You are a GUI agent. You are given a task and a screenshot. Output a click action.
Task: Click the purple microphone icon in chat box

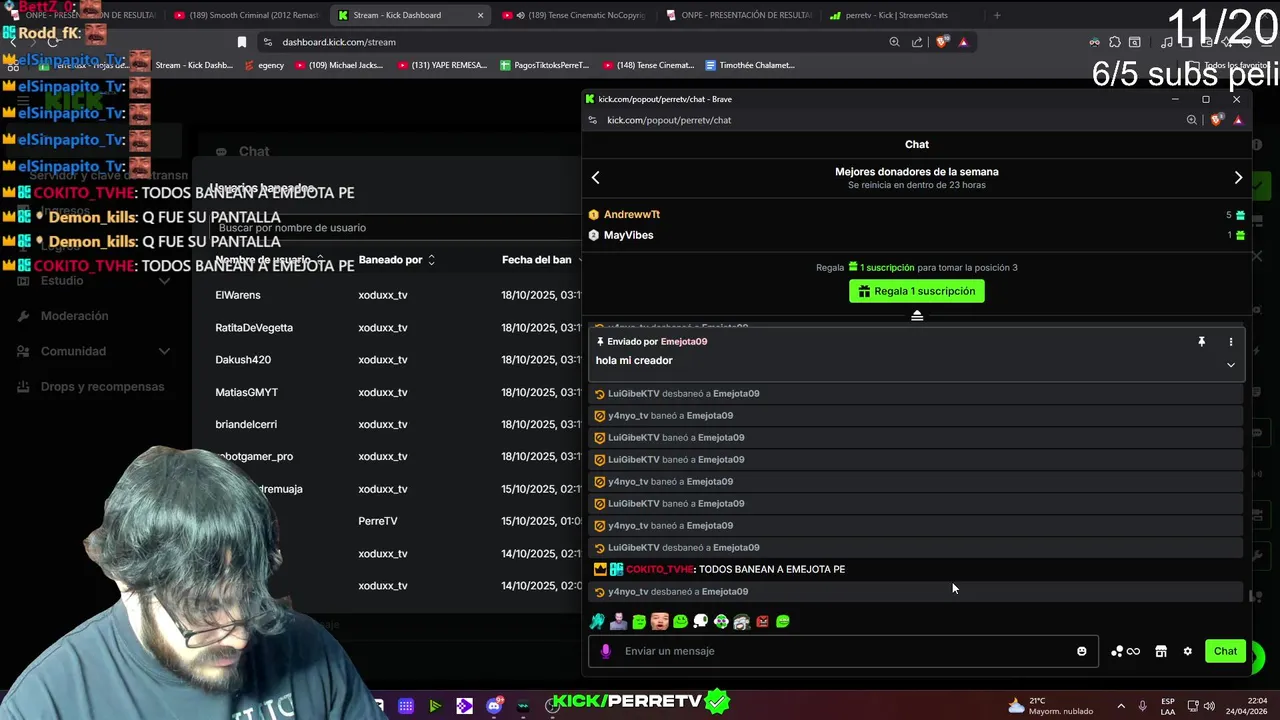pyautogui.click(x=605, y=651)
